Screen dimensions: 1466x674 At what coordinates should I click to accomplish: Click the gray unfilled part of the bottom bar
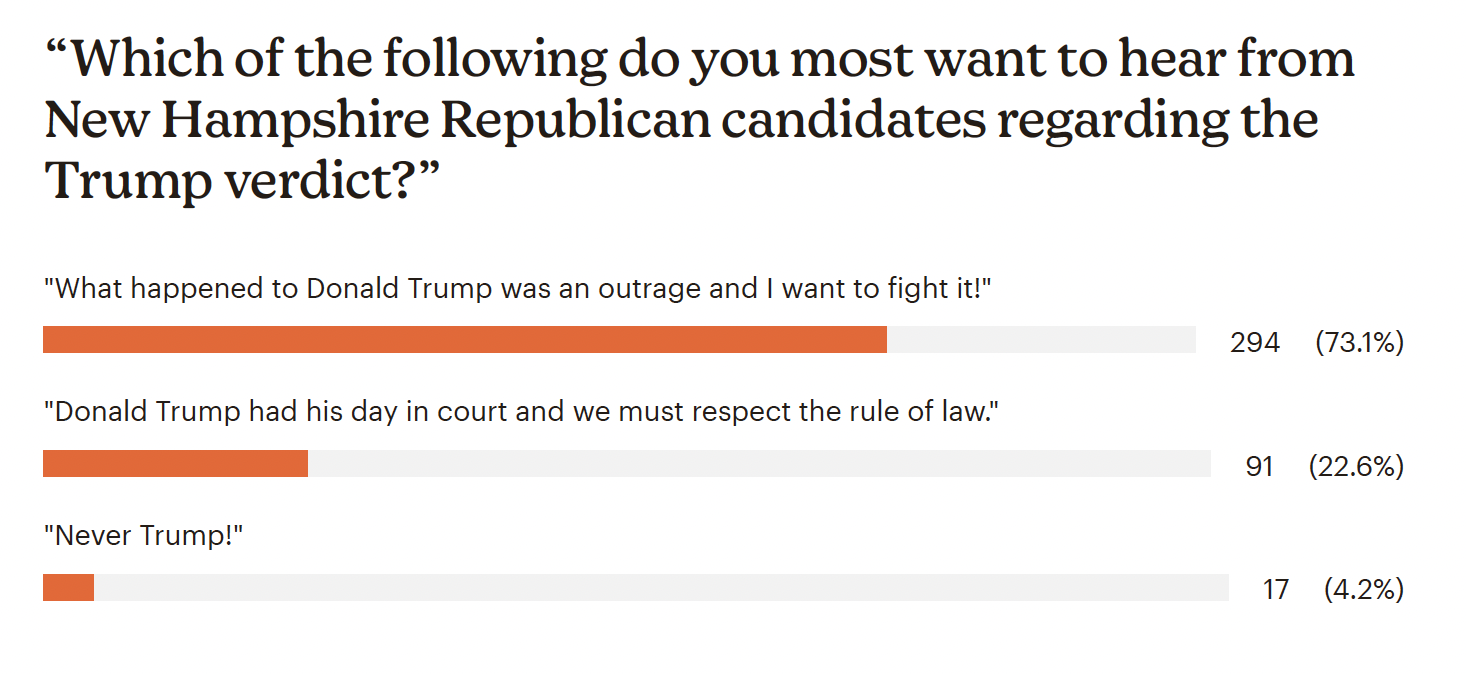[660, 588]
